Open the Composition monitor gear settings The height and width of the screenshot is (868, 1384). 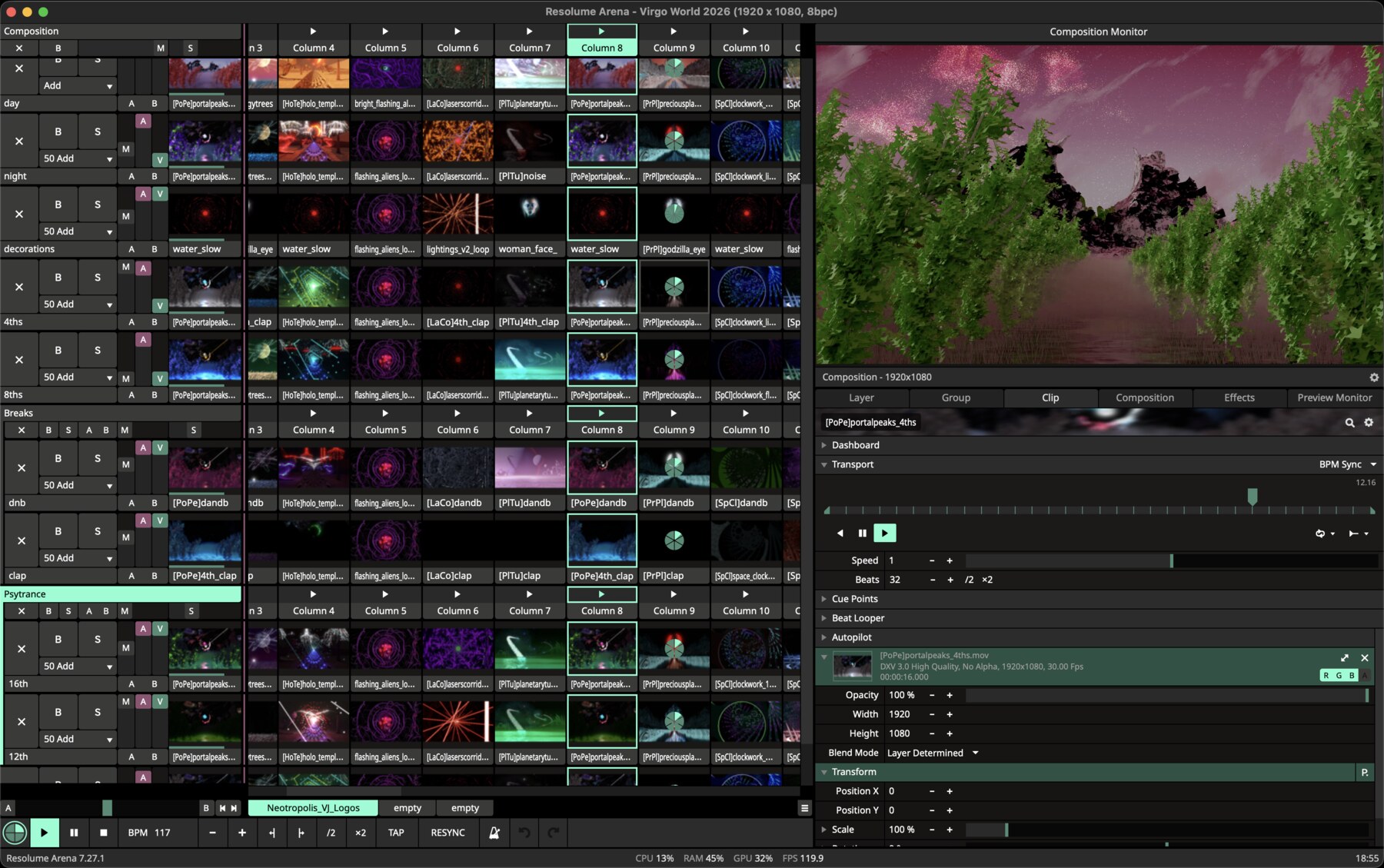1374,377
